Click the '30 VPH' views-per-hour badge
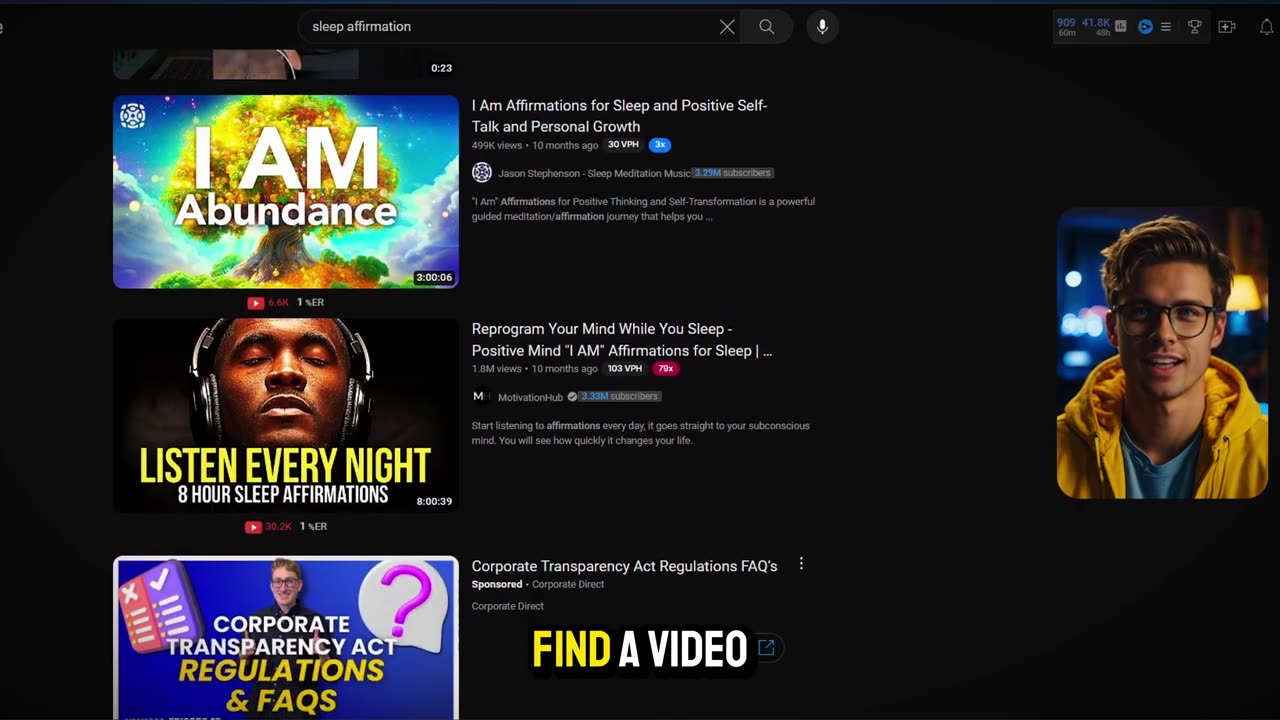 pyautogui.click(x=623, y=145)
